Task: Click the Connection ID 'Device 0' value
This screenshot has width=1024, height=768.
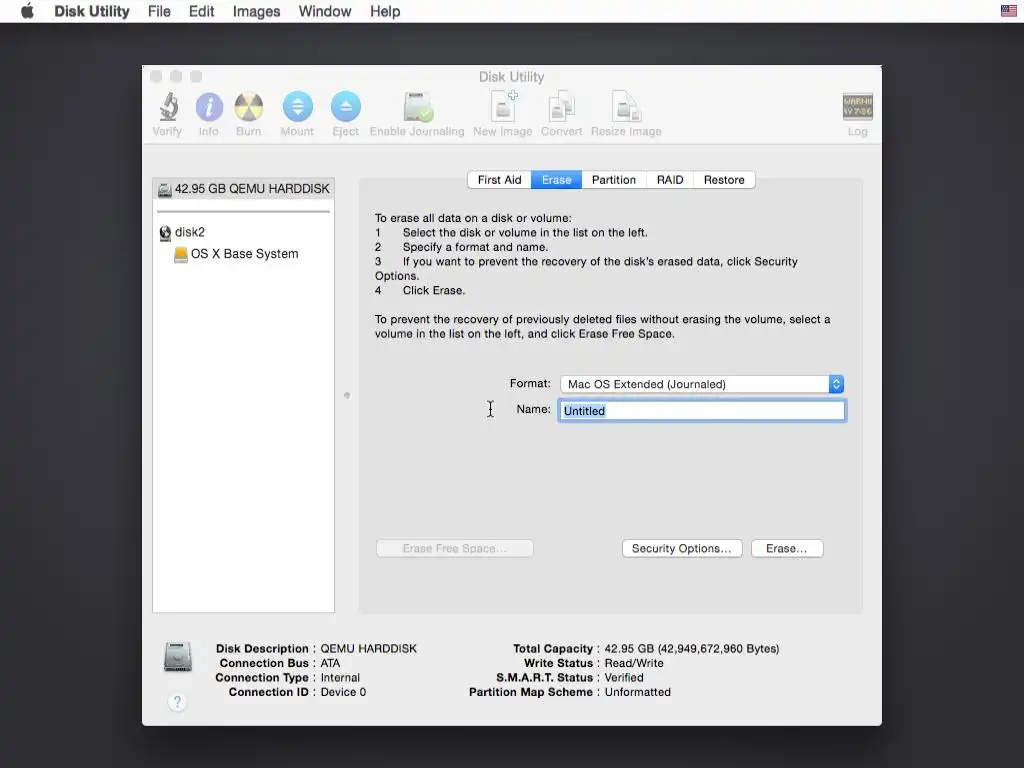Action: click(x=343, y=692)
